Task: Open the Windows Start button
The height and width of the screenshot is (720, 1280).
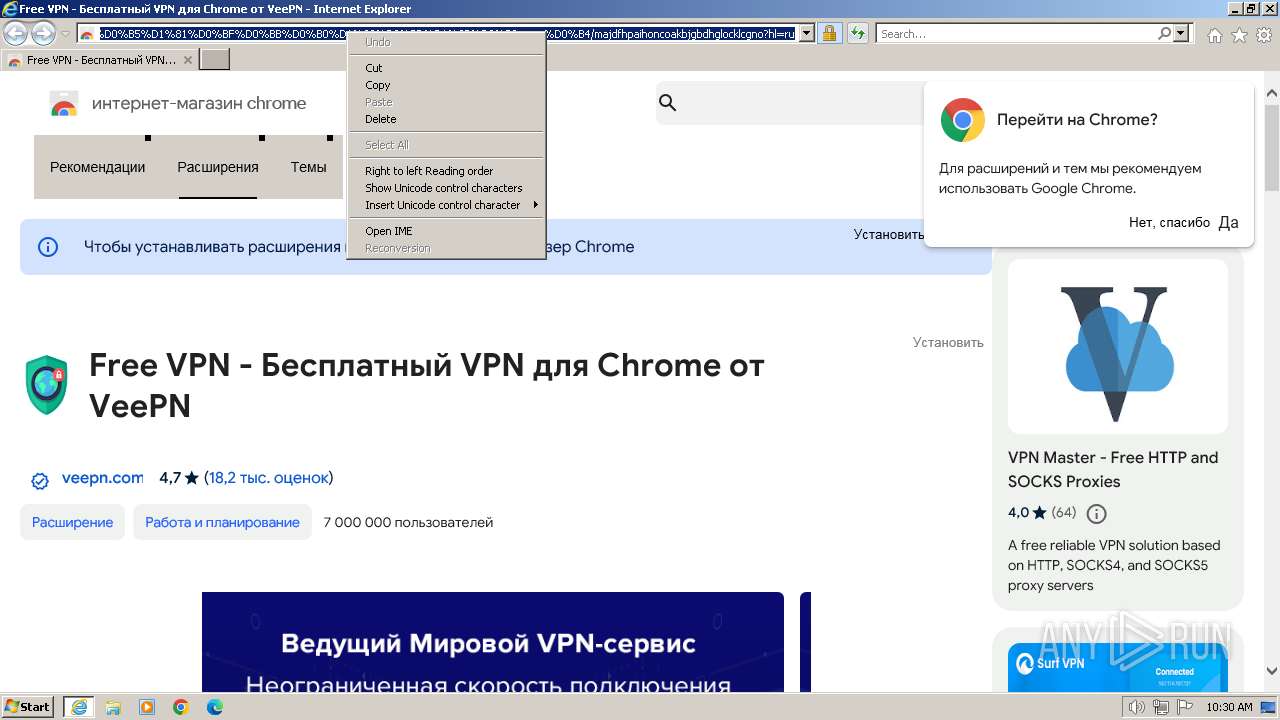Action: coord(27,707)
